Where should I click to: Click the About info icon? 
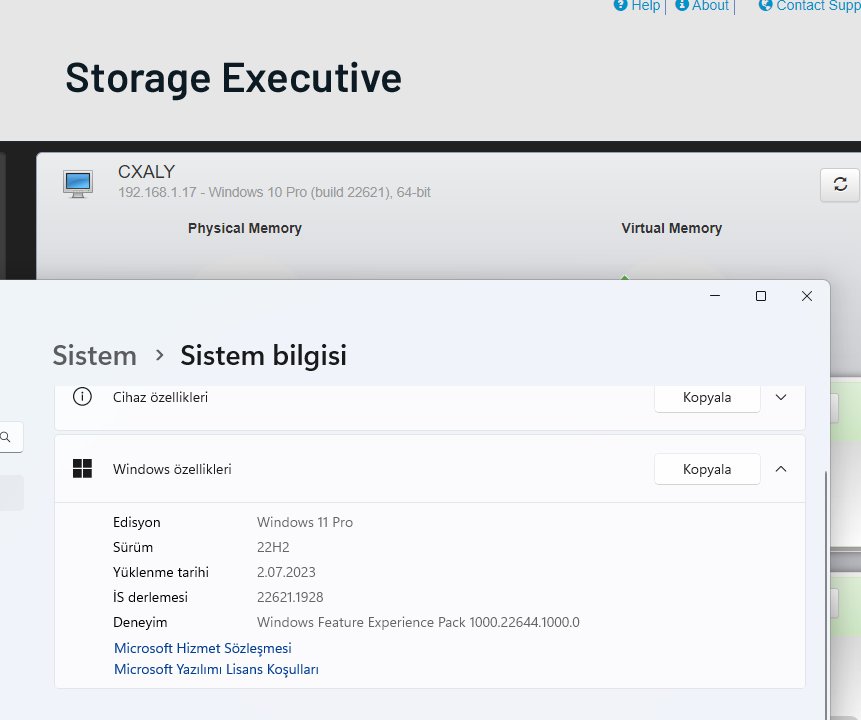tap(682, 5)
